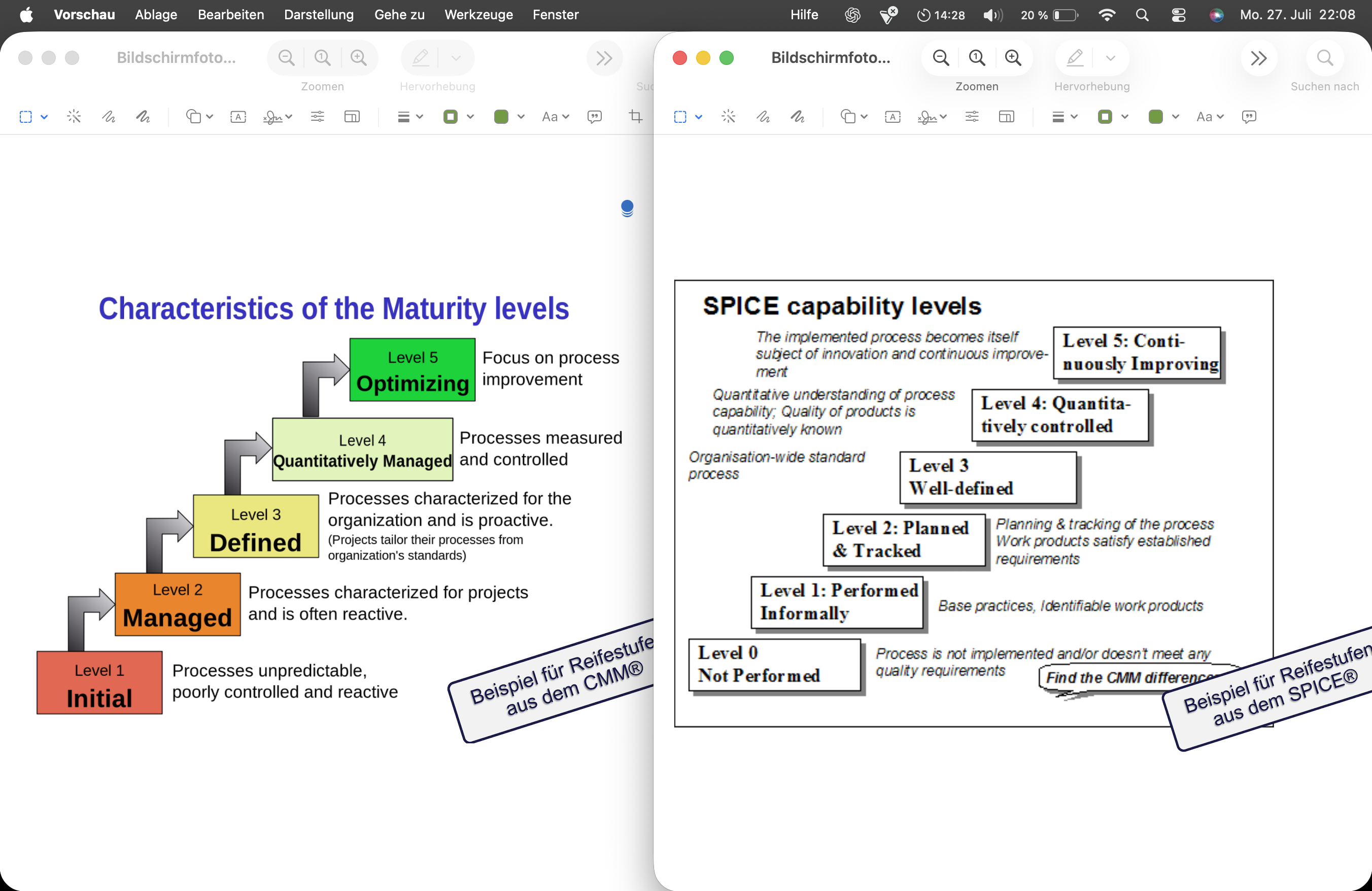This screenshot has height=891, width=1372.
Task: Open the Gehe zu menu
Action: tap(399, 15)
